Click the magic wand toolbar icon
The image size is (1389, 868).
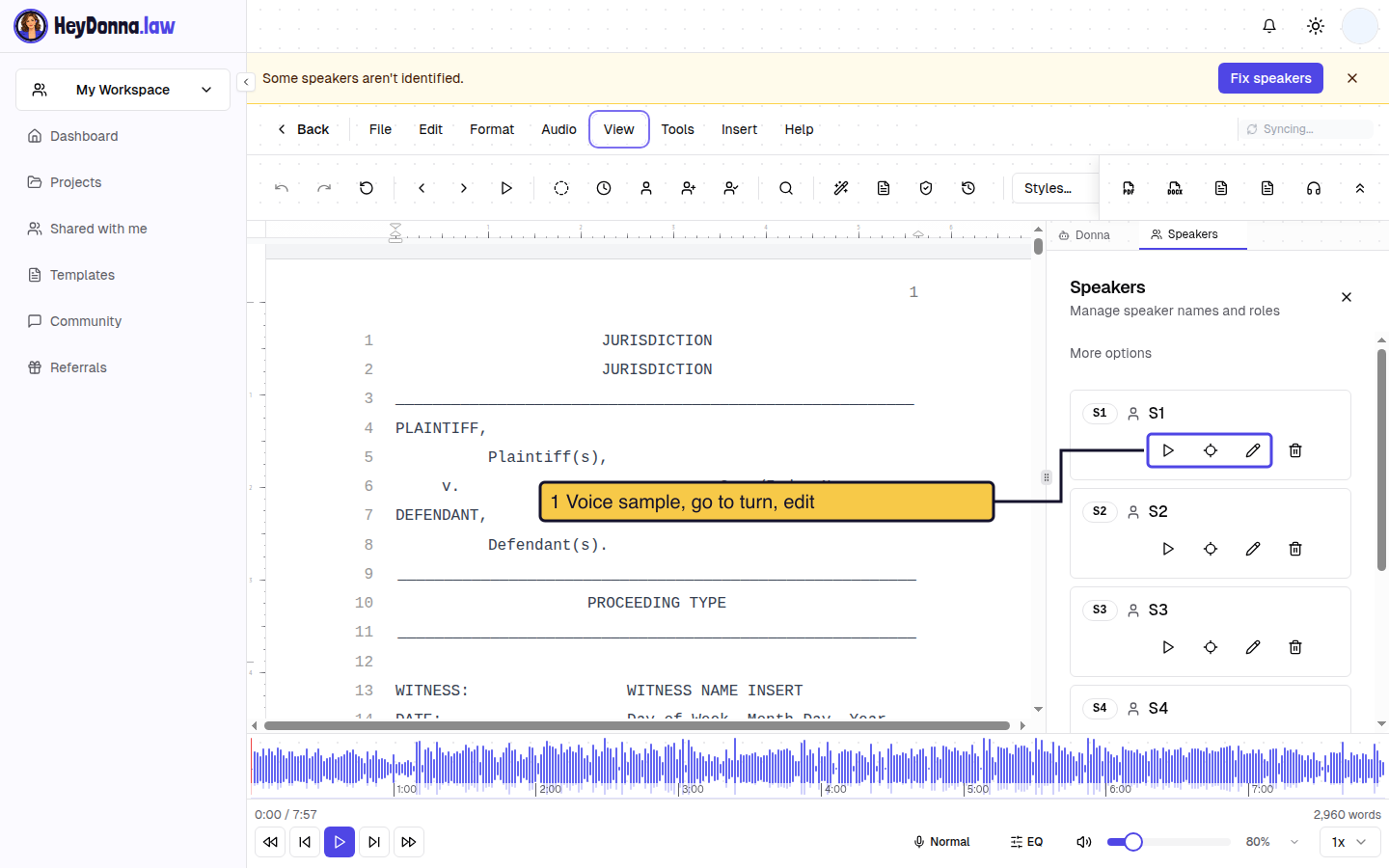tap(841, 188)
